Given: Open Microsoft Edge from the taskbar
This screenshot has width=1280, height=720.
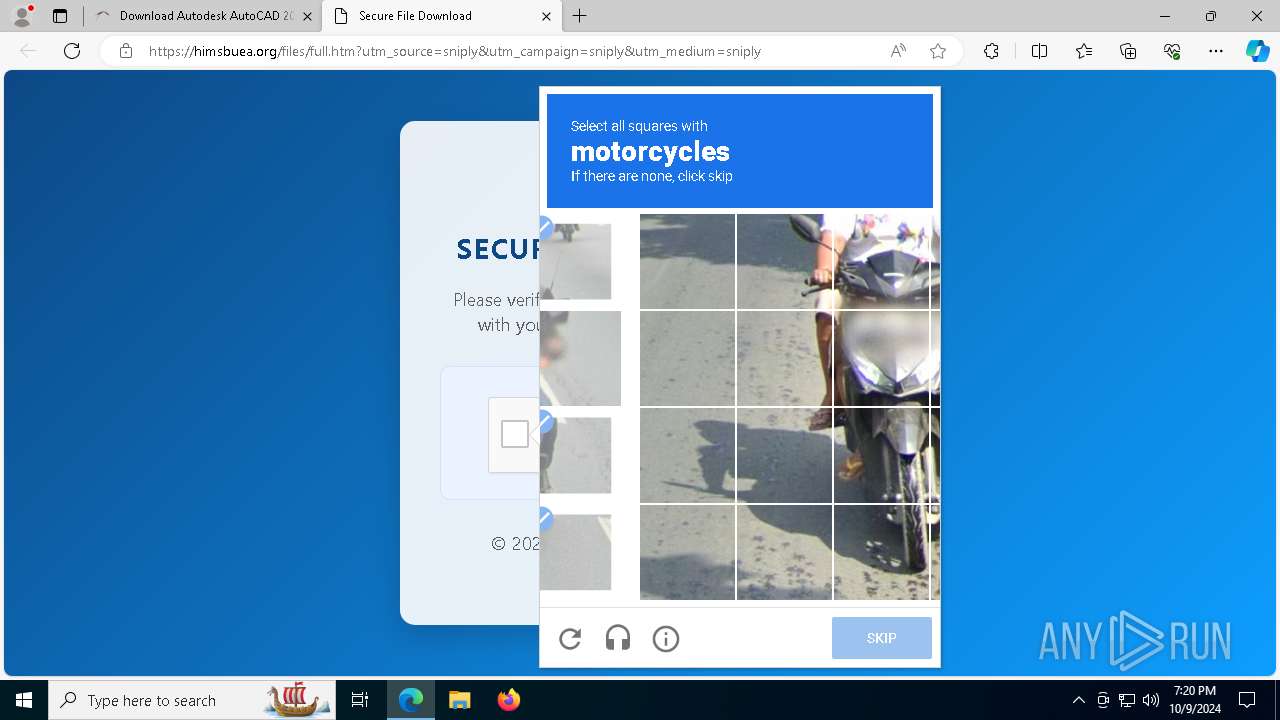Looking at the screenshot, I should [x=411, y=700].
